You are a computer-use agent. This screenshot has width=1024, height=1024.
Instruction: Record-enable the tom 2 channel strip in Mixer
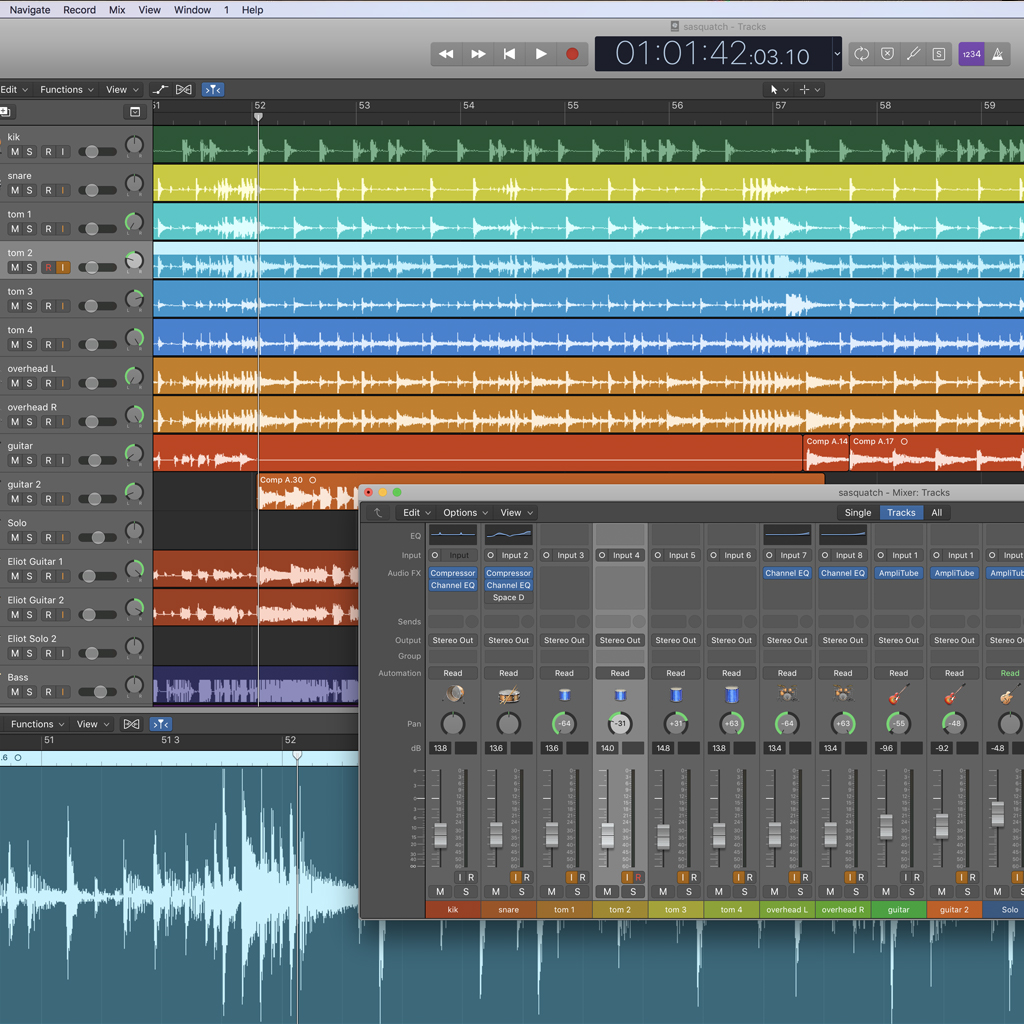pos(638,877)
